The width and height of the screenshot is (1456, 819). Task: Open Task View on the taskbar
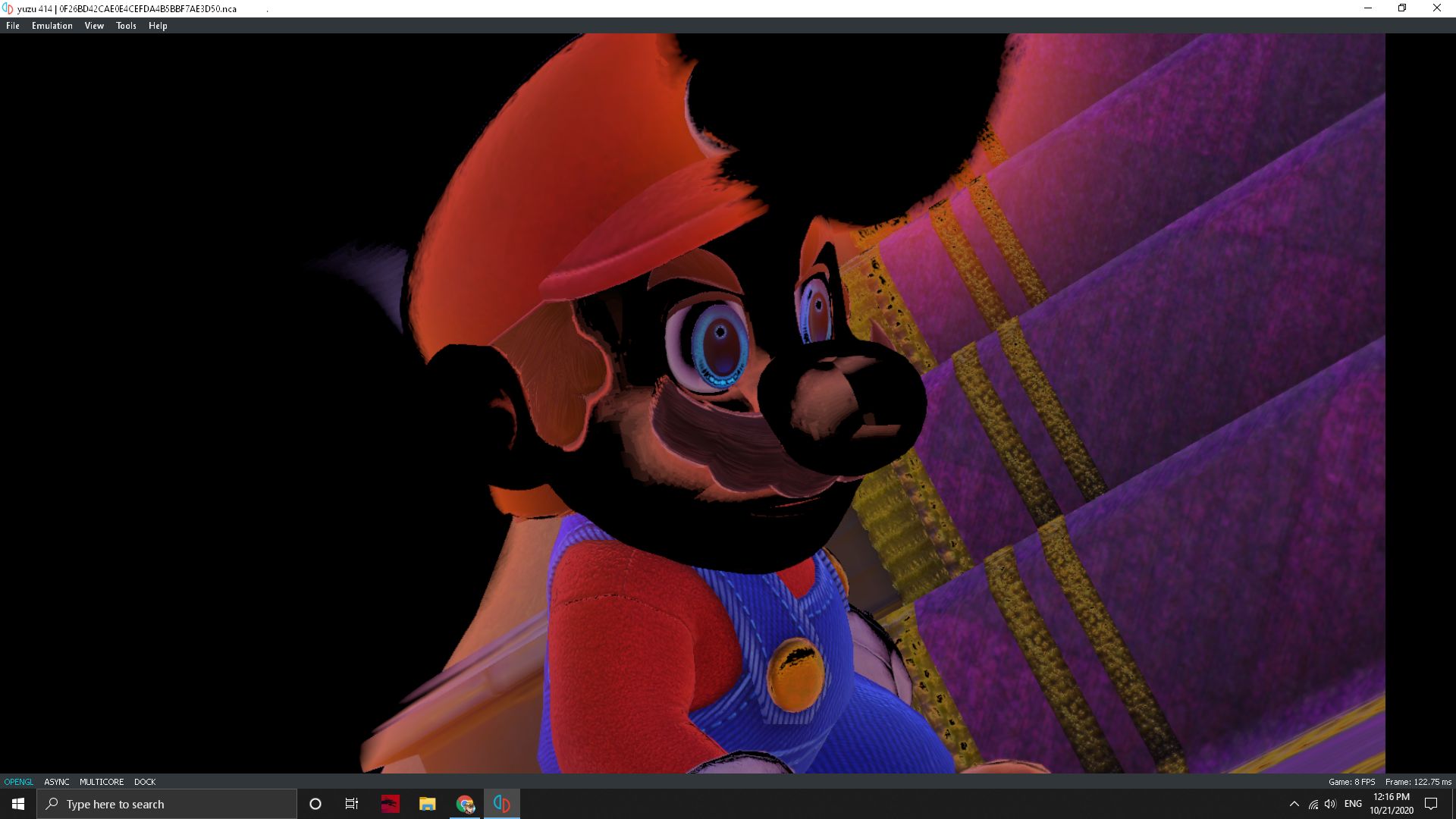click(352, 803)
